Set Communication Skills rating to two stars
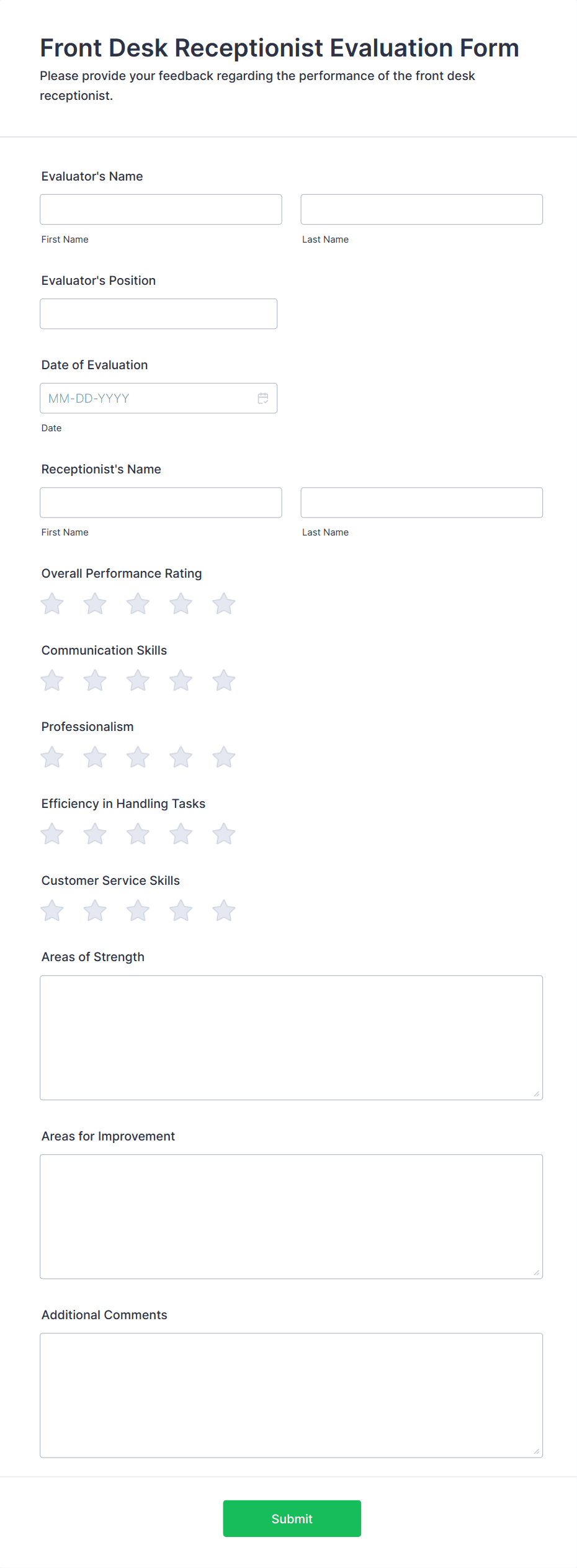Viewport: 577px width, 1568px height. click(94, 679)
